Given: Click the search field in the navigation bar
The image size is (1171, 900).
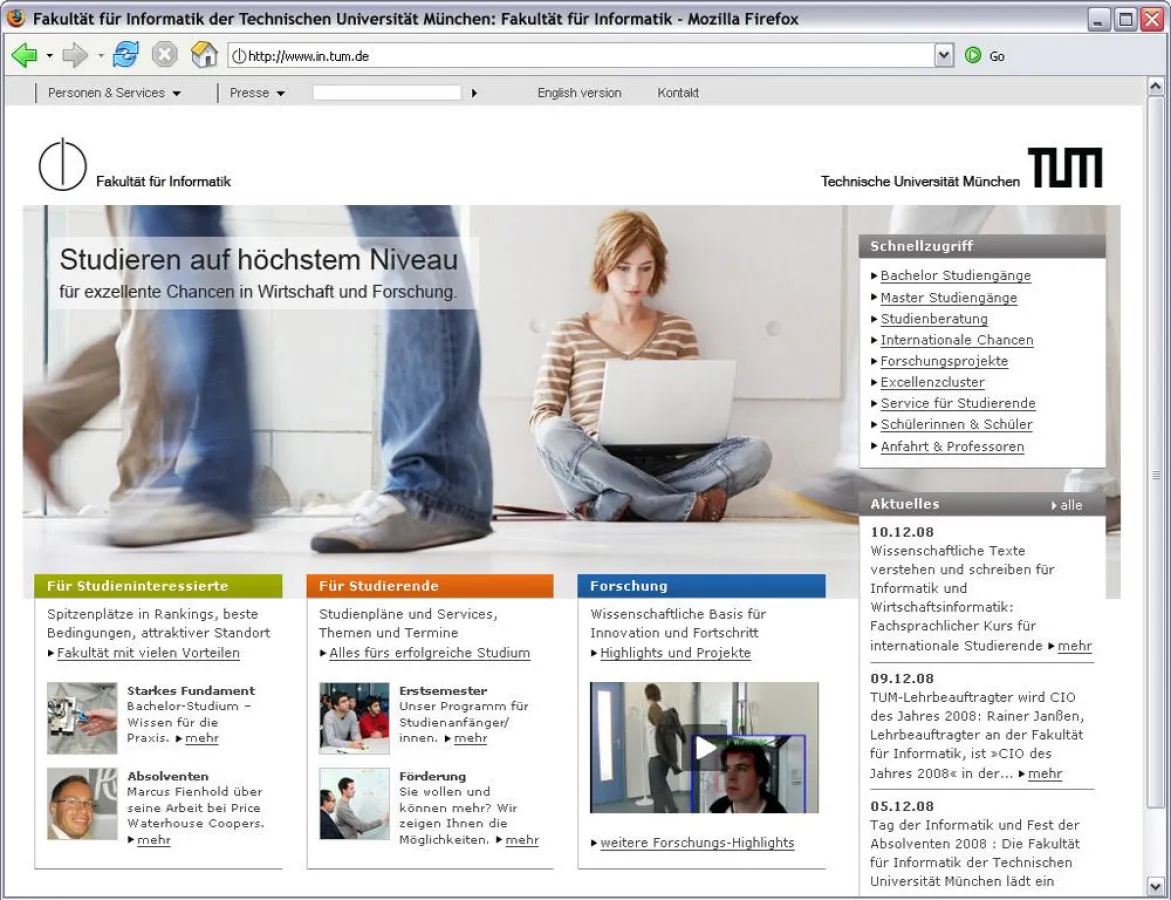Looking at the screenshot, I should [x=387, y=93].
